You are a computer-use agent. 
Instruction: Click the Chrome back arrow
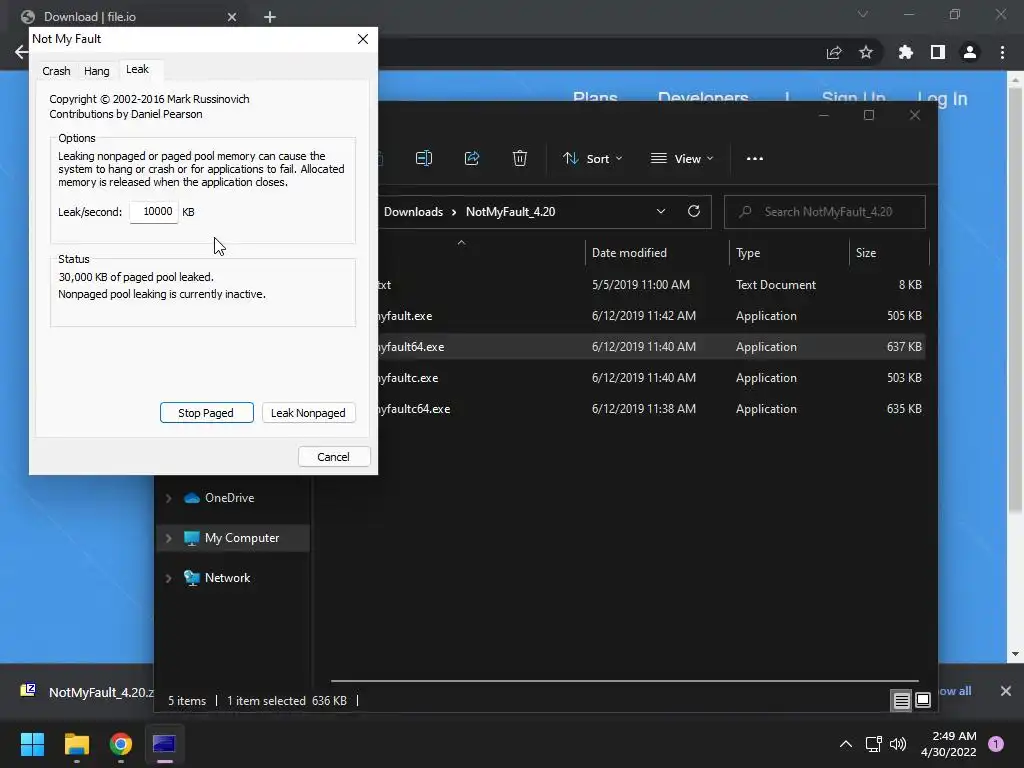click(x=21, y=52)
